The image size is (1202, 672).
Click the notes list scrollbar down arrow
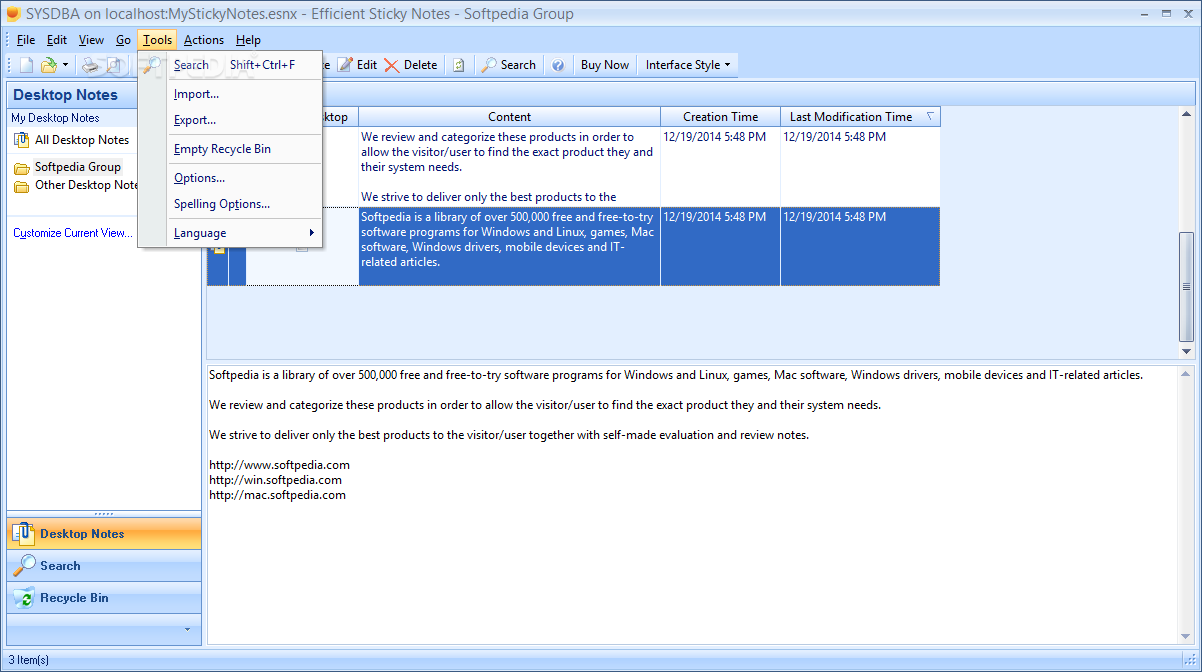(1187, 351)
